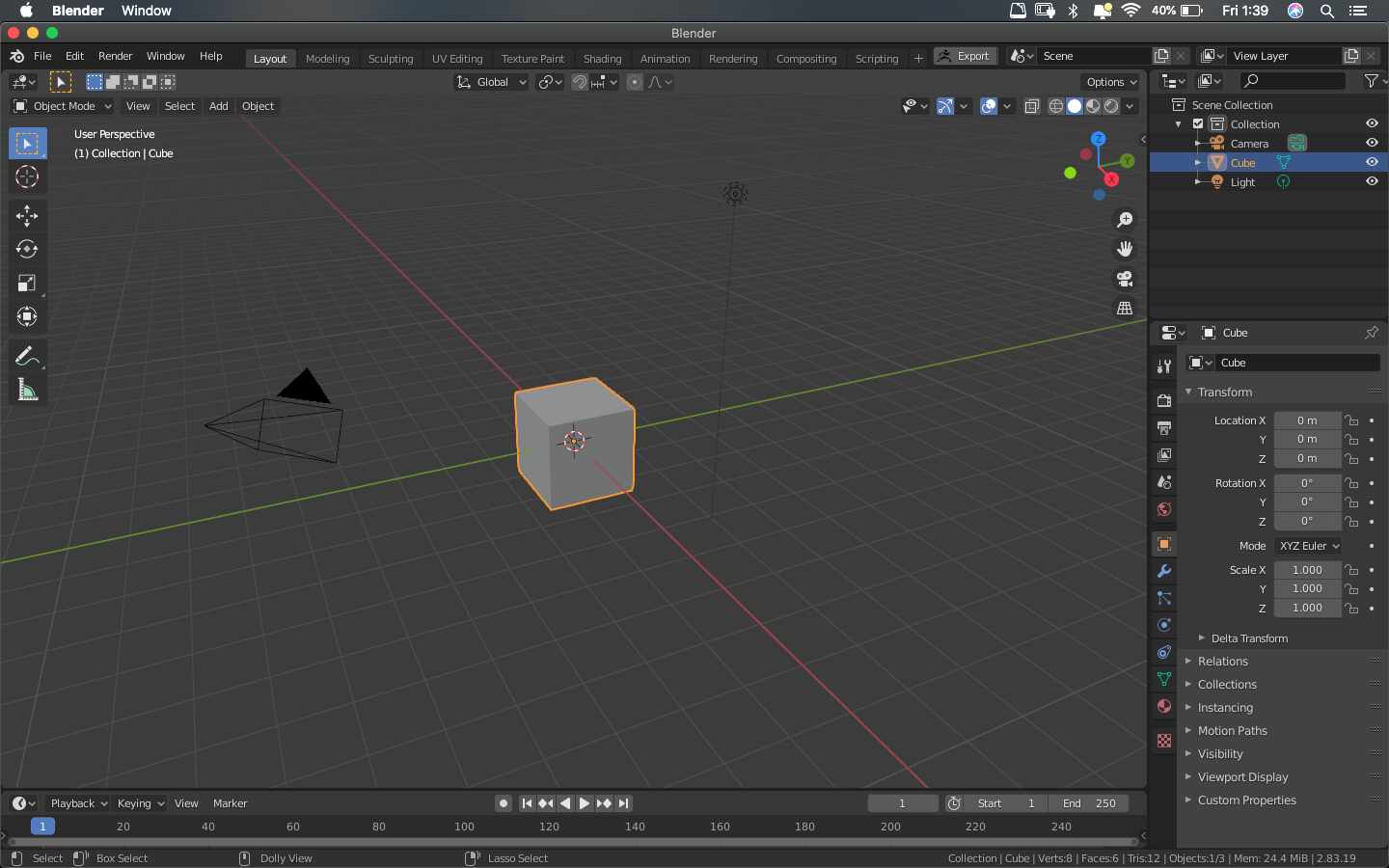Toggle the camera view icon in viewport
Image resolution: width=1389 pixels, height=868 pixels.
point(1125,279)
